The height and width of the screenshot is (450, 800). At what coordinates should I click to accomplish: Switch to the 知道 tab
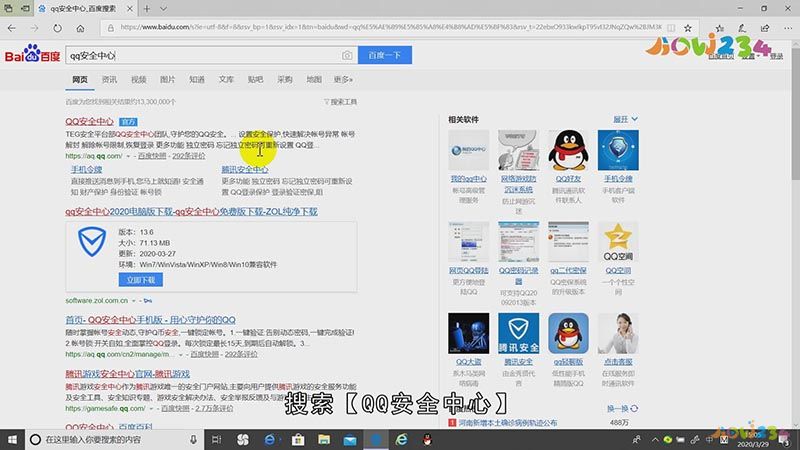coord(196,80)
